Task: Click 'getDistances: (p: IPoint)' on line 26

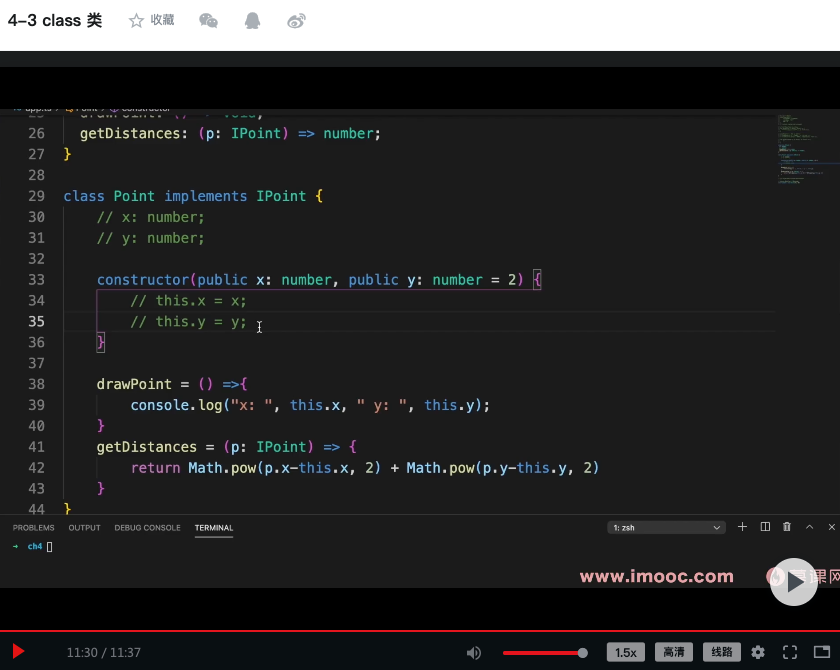Action: (x=184, y=133)
